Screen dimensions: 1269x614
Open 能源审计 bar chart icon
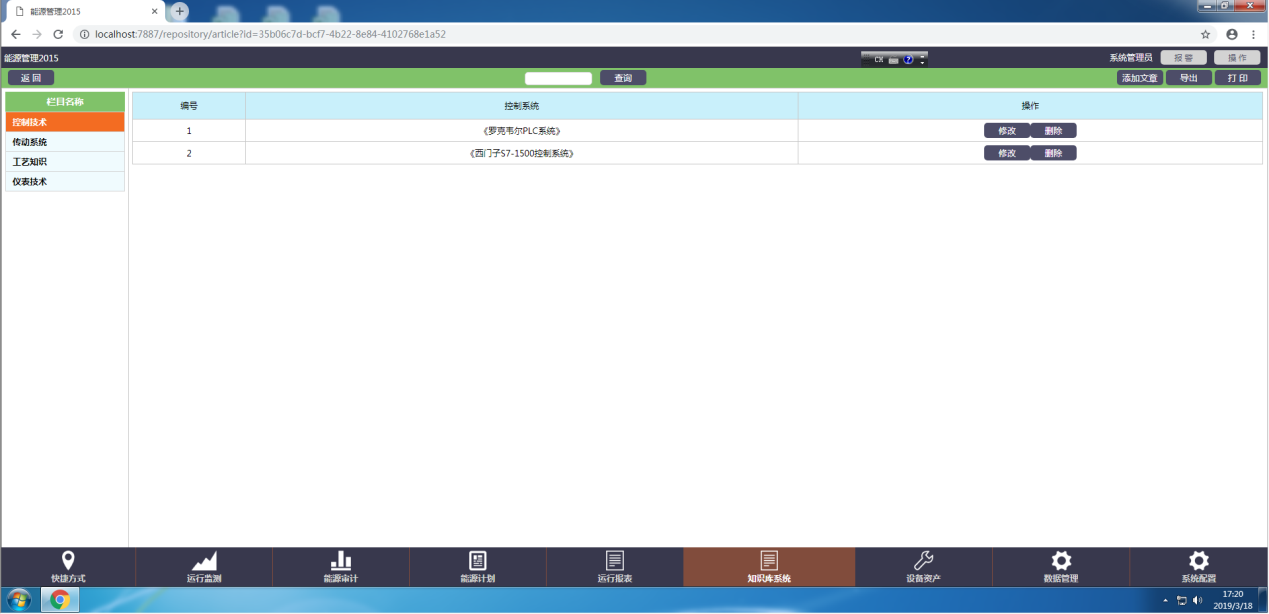(x=341, y=561)
